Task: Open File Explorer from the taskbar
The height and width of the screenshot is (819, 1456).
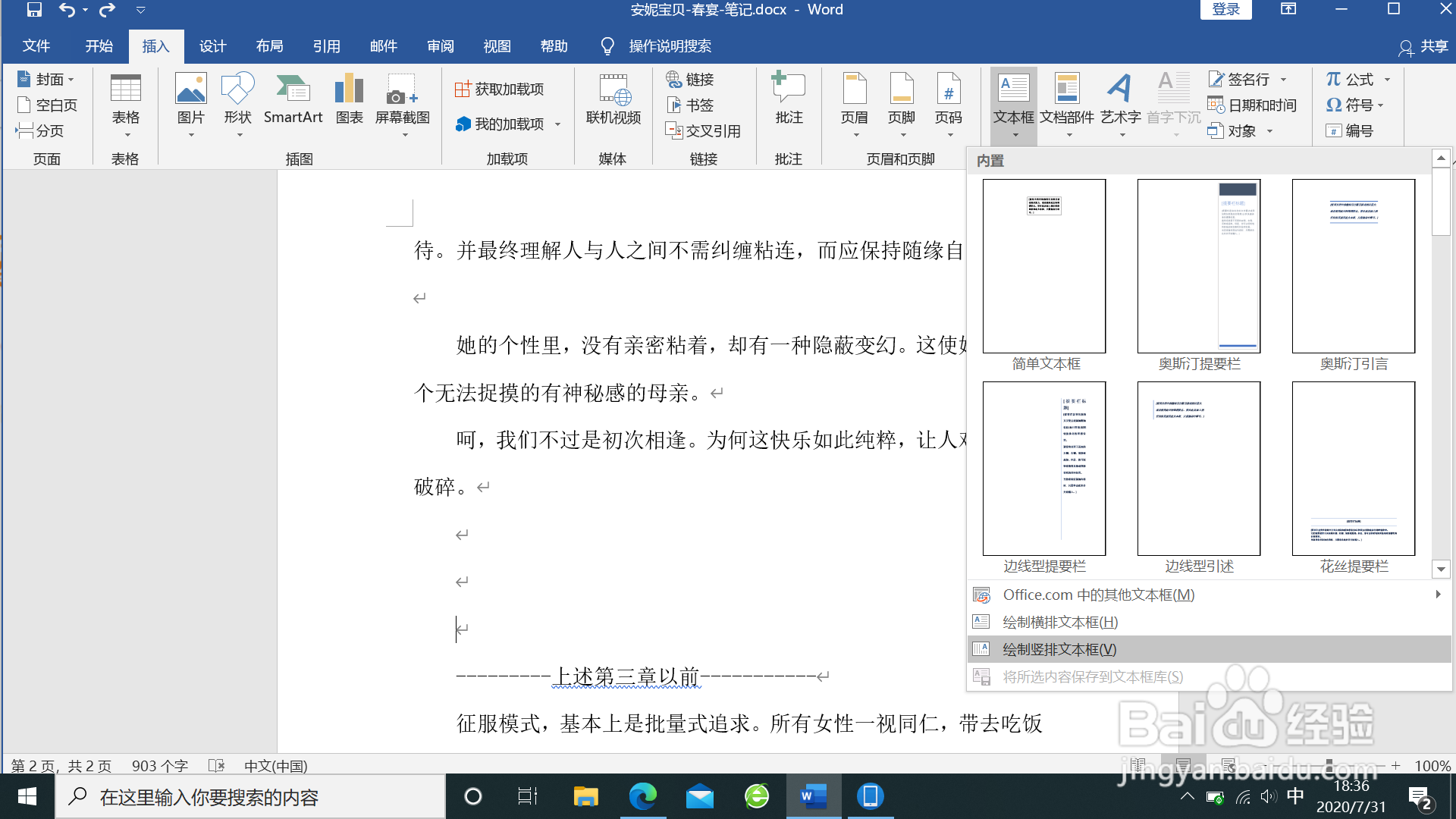Action: 586,797
